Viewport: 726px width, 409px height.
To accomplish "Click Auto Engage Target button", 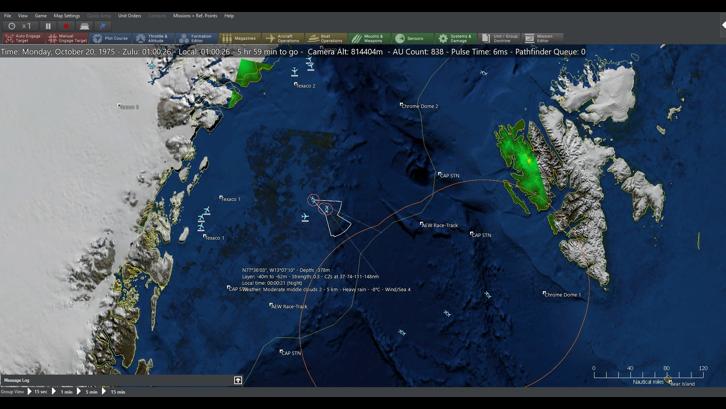I will 23,38.
